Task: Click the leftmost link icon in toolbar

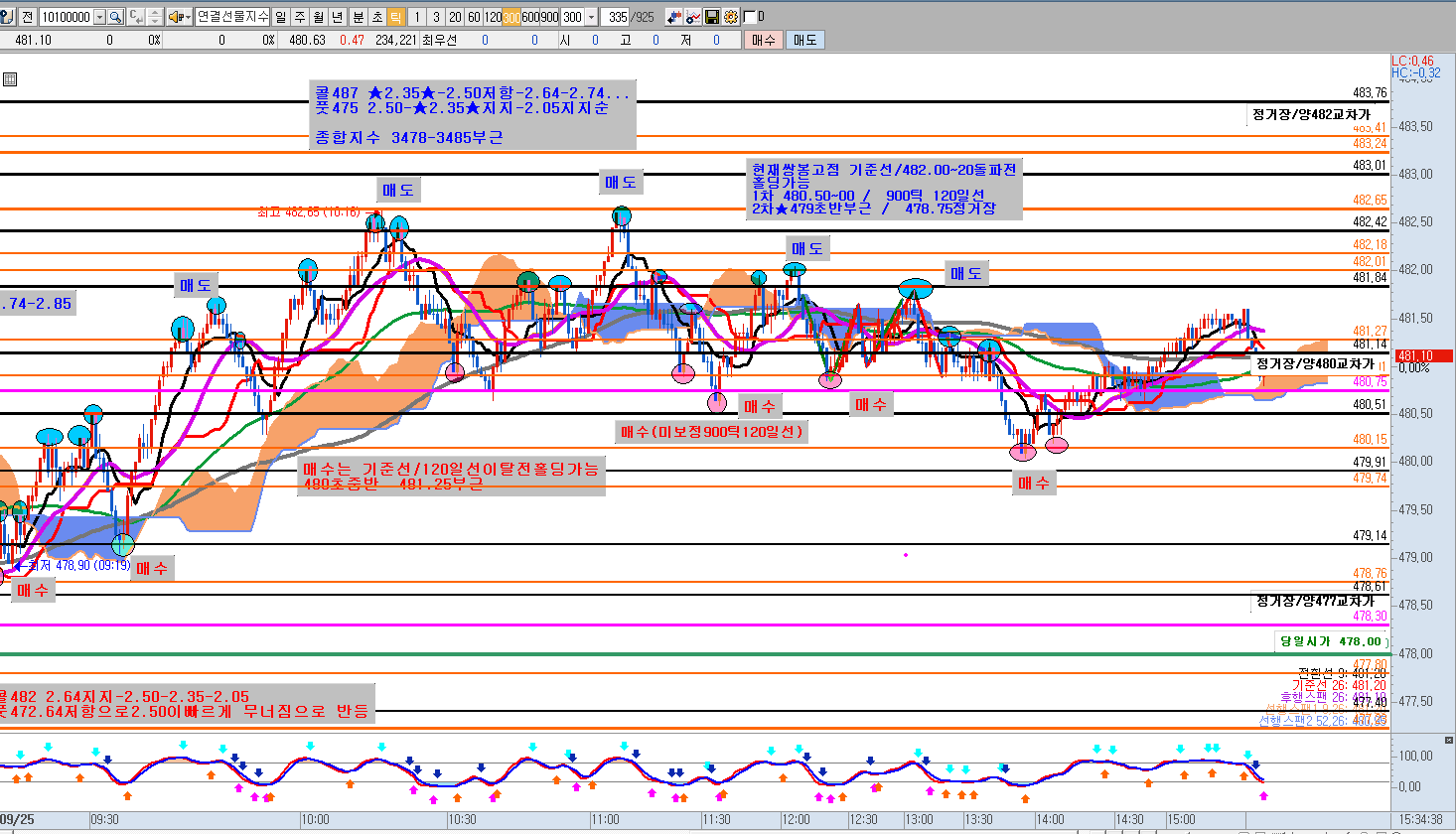Action: [7, 17]
